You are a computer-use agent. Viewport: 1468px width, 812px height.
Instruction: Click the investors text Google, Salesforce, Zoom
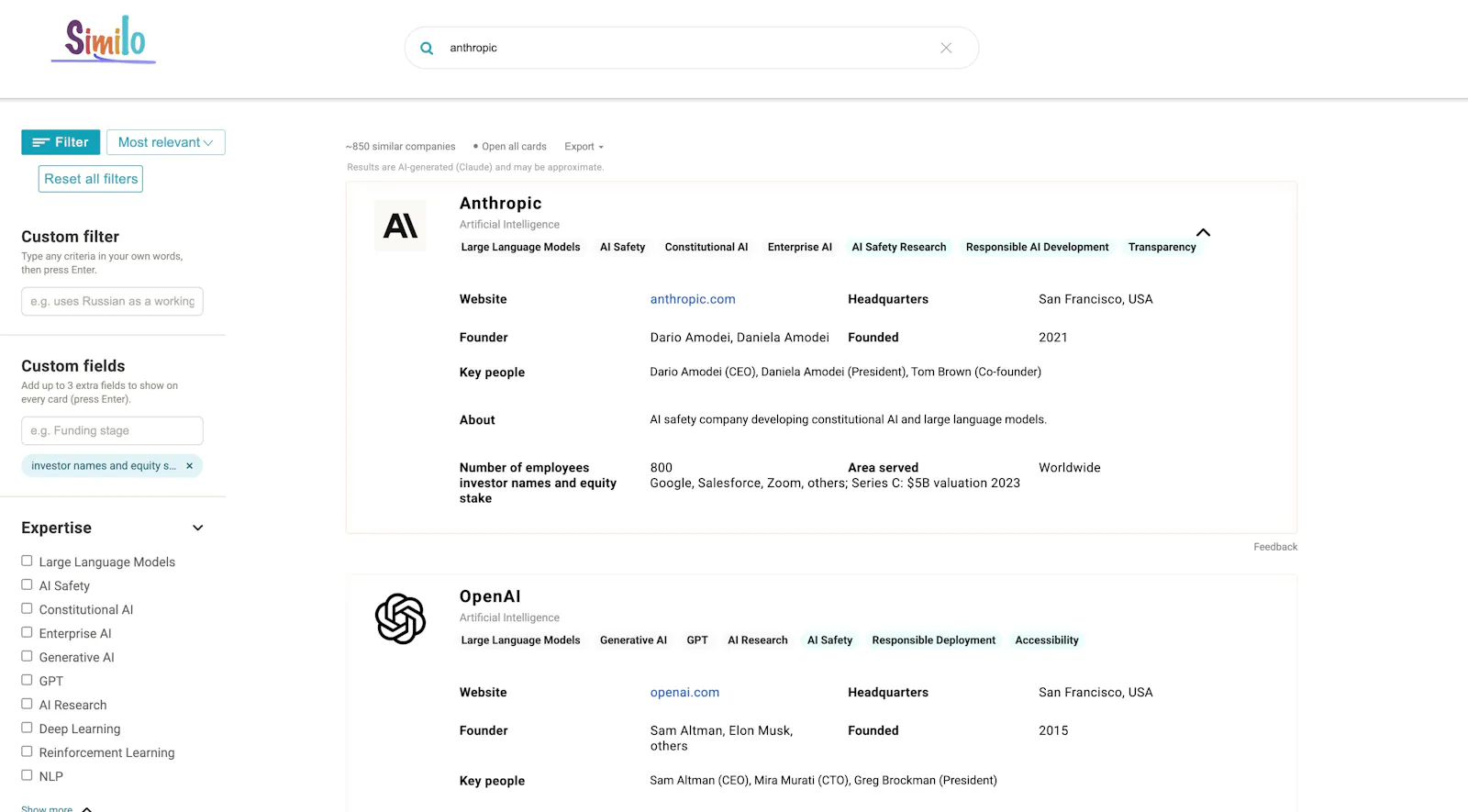[835, 484]
